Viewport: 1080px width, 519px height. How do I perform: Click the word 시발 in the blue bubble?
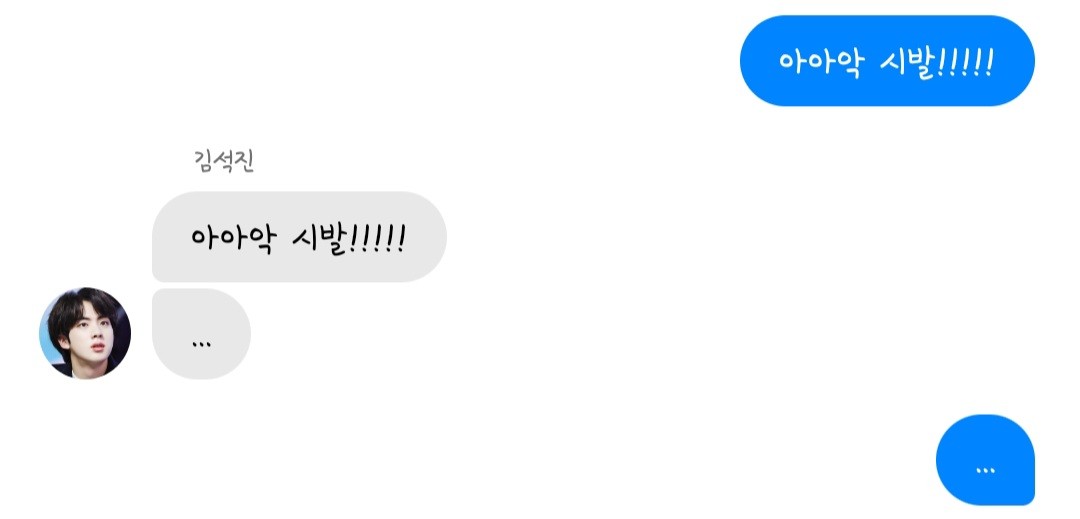tap(908, 63)
